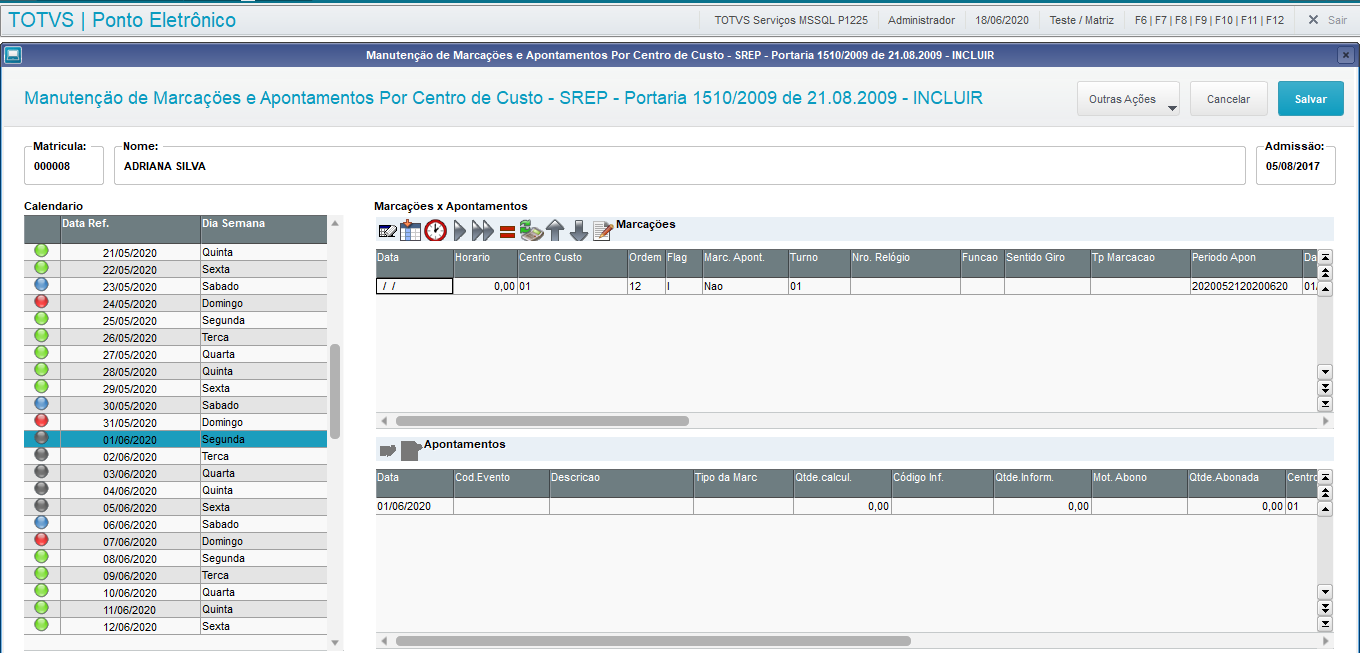The width and height of the screenshot is (1360, 653).
Task: Click the Ordem cell showing 12
Action: point(646,286)
